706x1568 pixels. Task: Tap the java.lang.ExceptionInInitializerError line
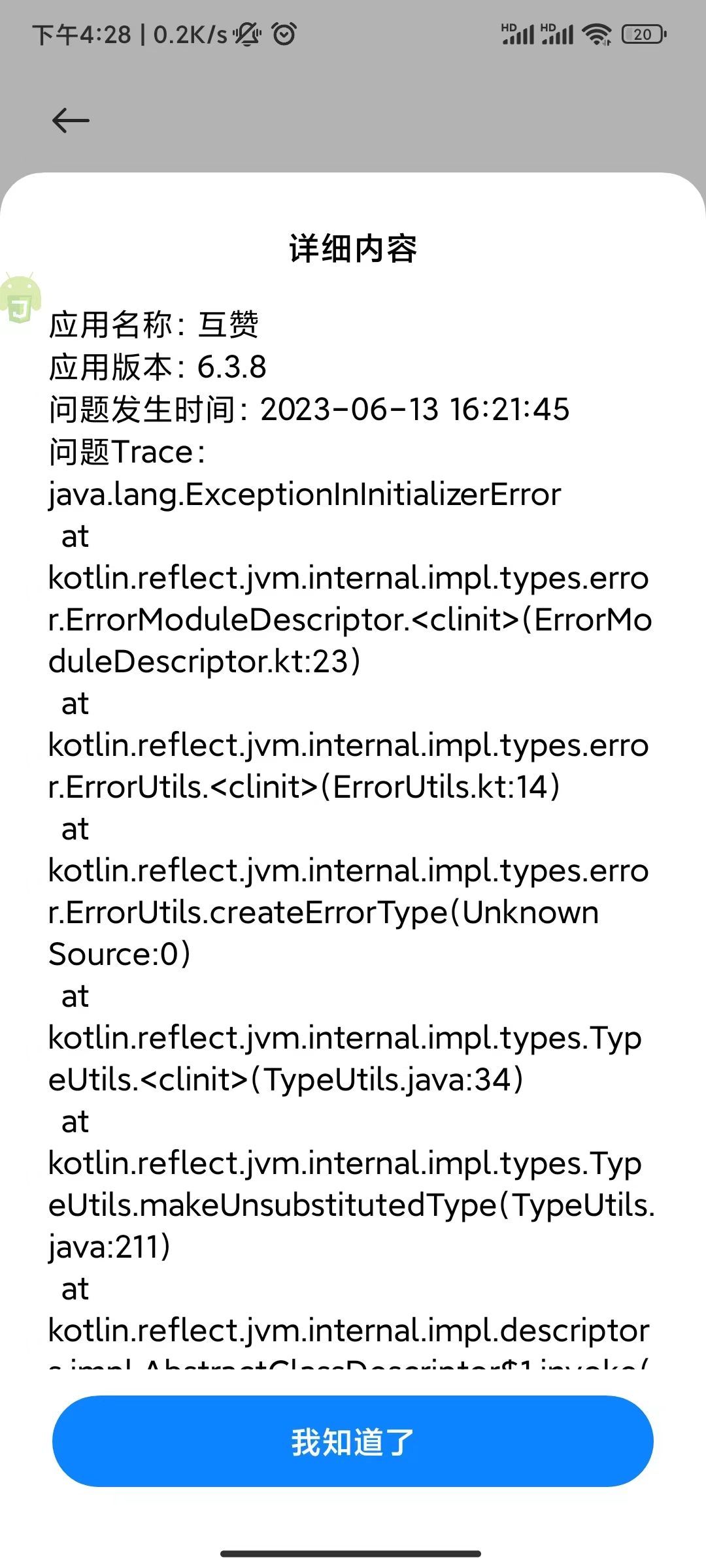pos(305,495)
